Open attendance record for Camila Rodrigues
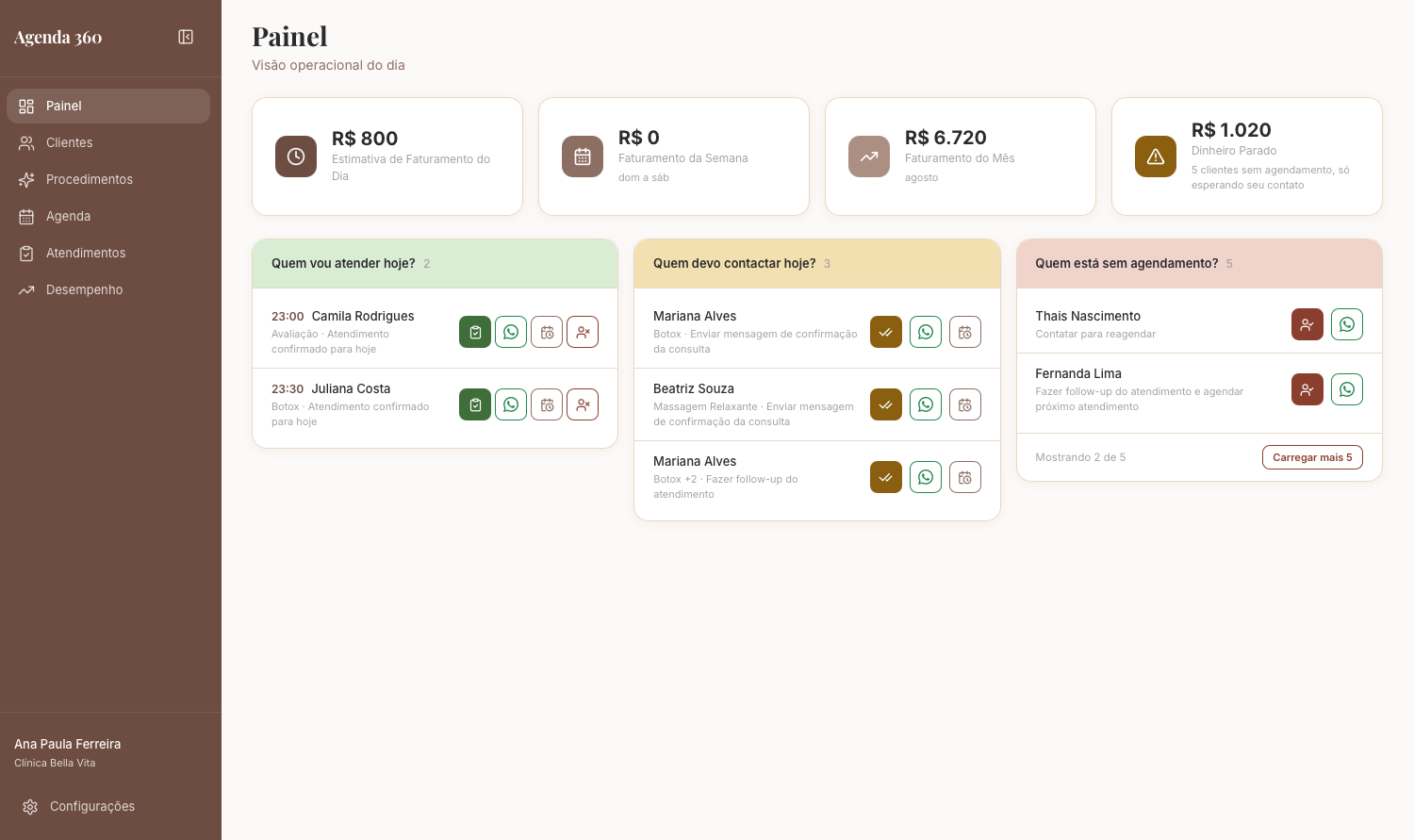Image resolution: width=1414 pixels, height=840 pixels. (475, 332)
